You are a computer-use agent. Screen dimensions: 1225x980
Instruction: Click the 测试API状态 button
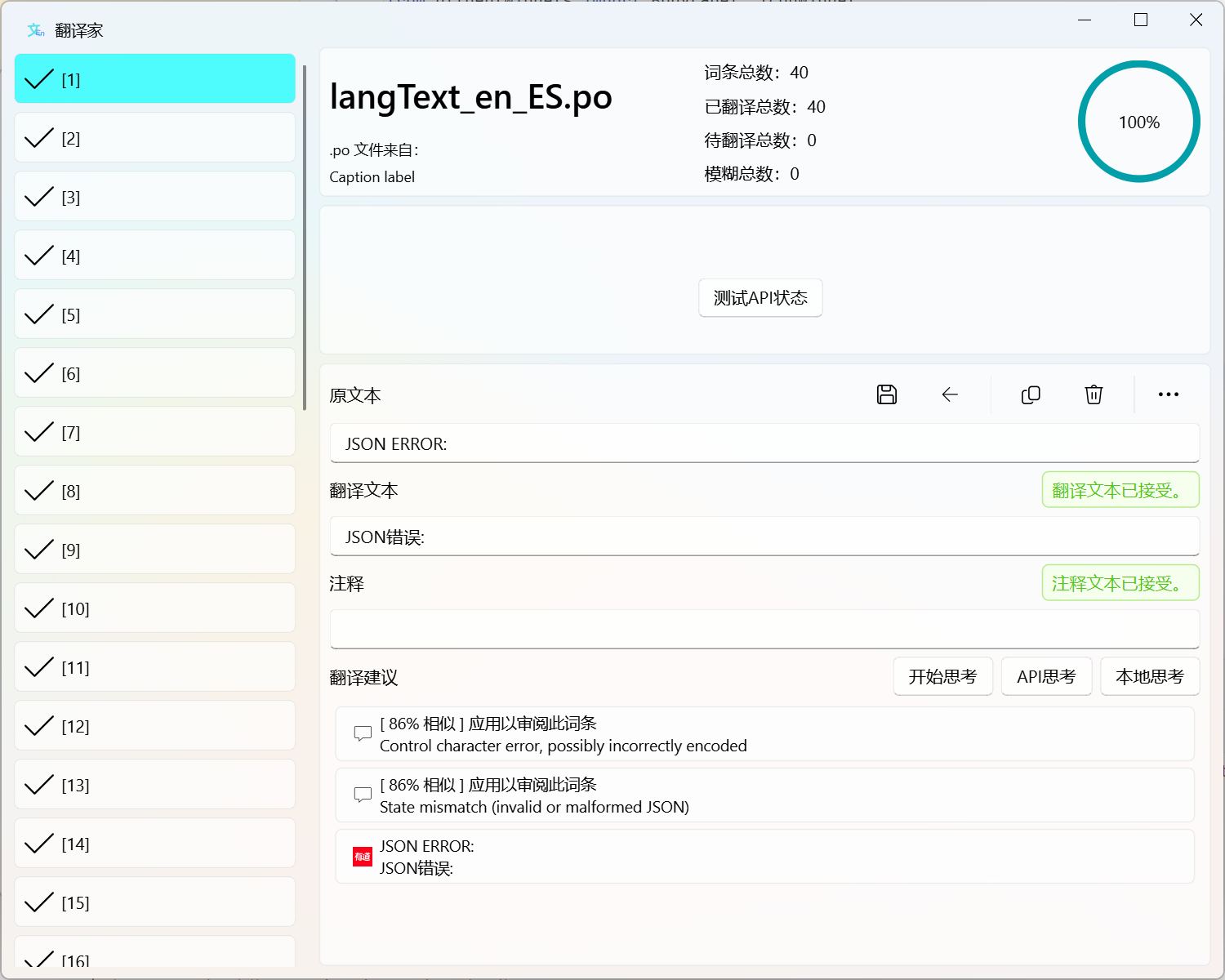pyautogui.click(x=760, y=298)
